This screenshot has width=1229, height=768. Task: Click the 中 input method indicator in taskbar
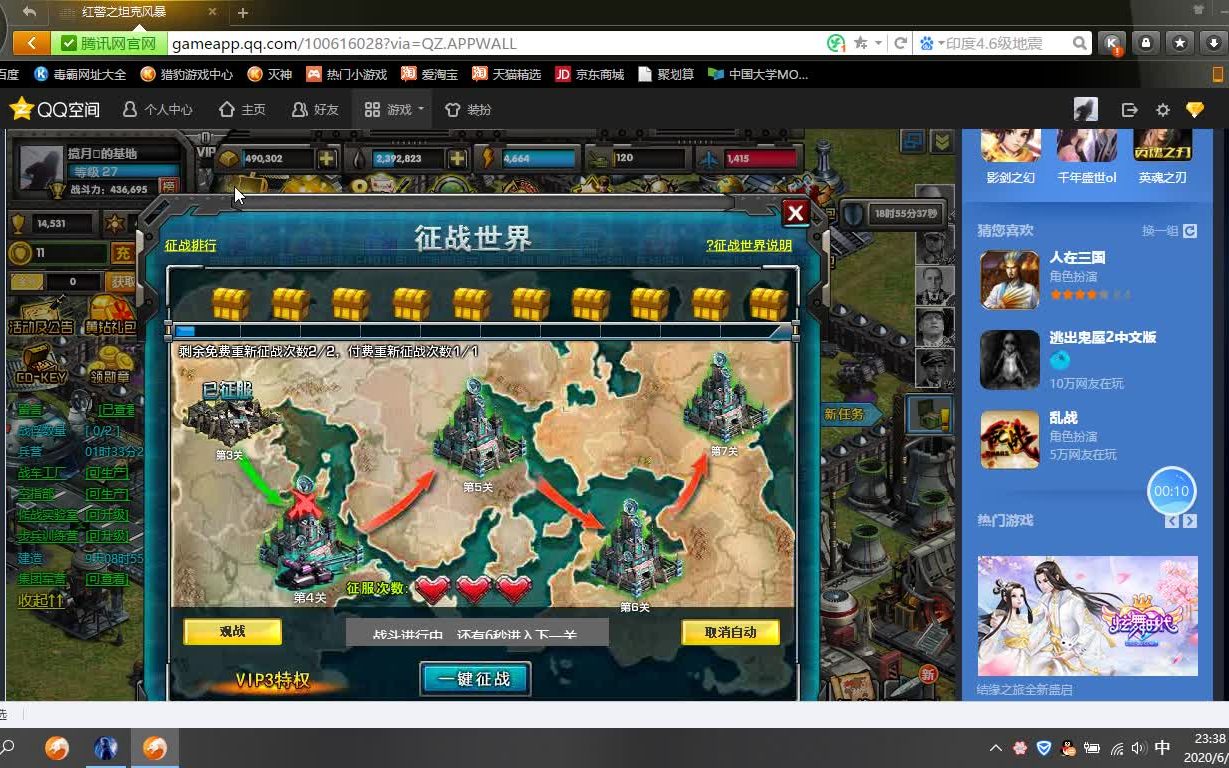1162,748
